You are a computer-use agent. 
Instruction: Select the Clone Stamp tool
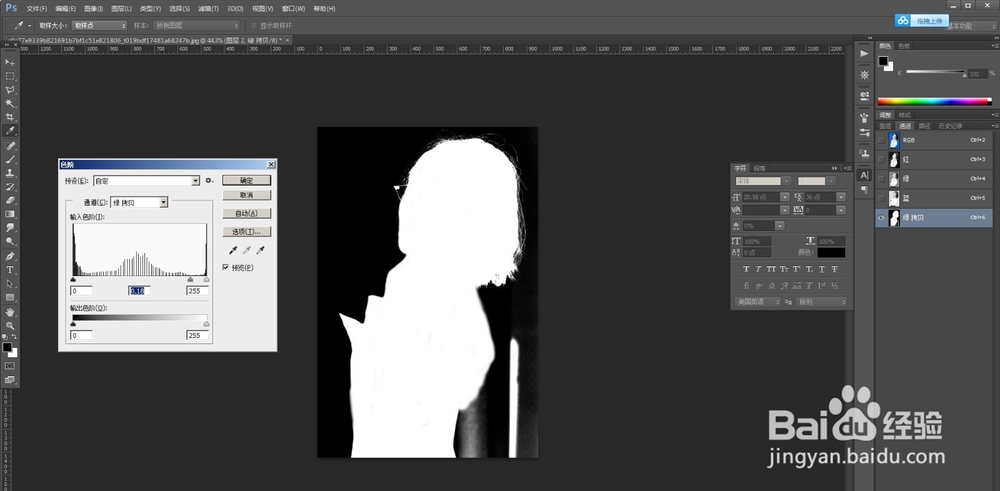point(10,173)
